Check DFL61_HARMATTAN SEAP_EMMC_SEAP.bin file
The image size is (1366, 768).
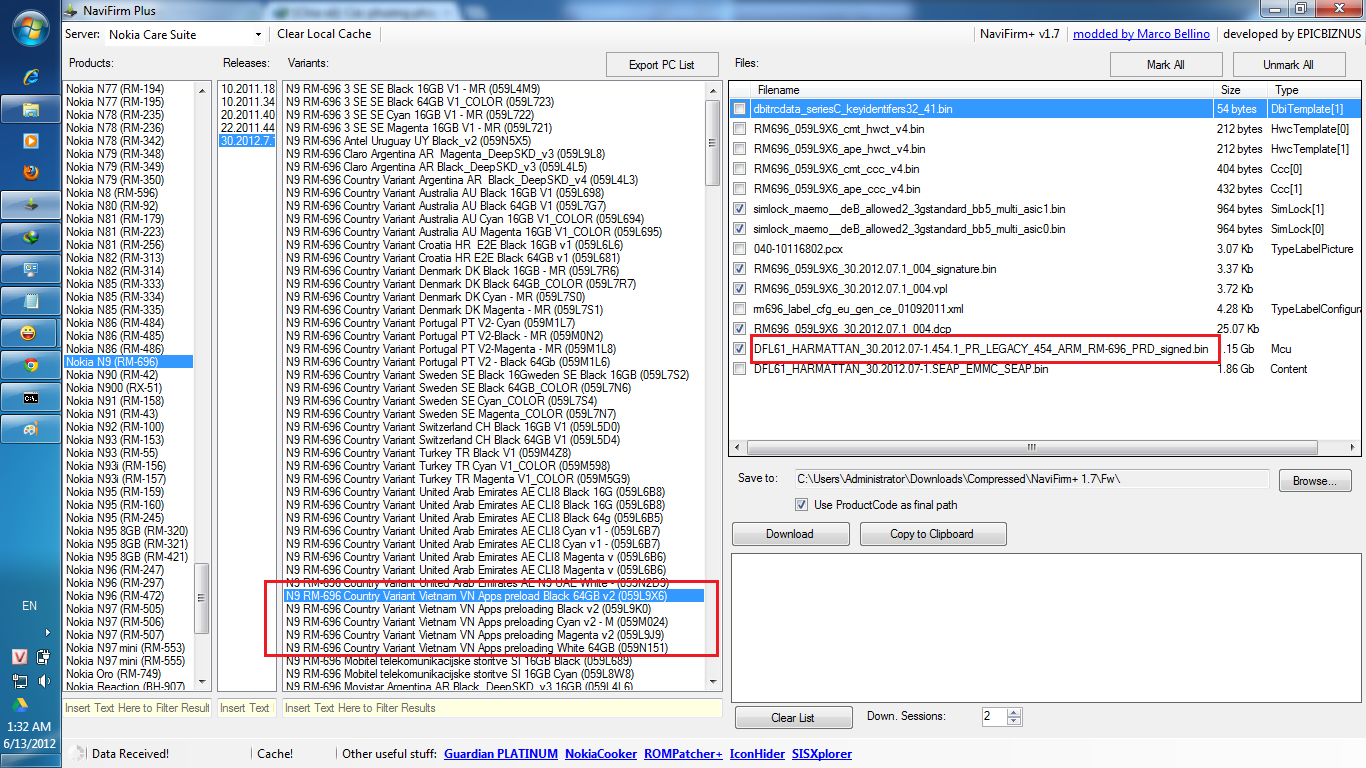[739, 368]
